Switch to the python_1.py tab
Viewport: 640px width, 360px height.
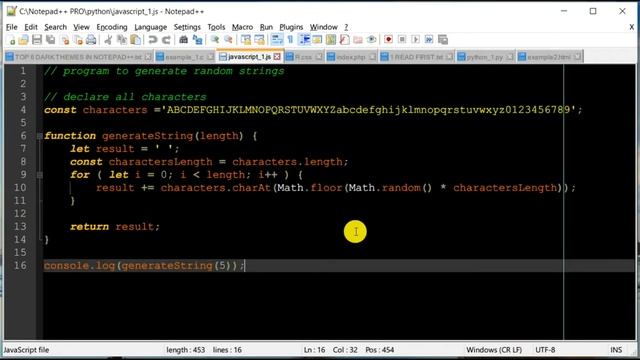[x=484, y=57]
